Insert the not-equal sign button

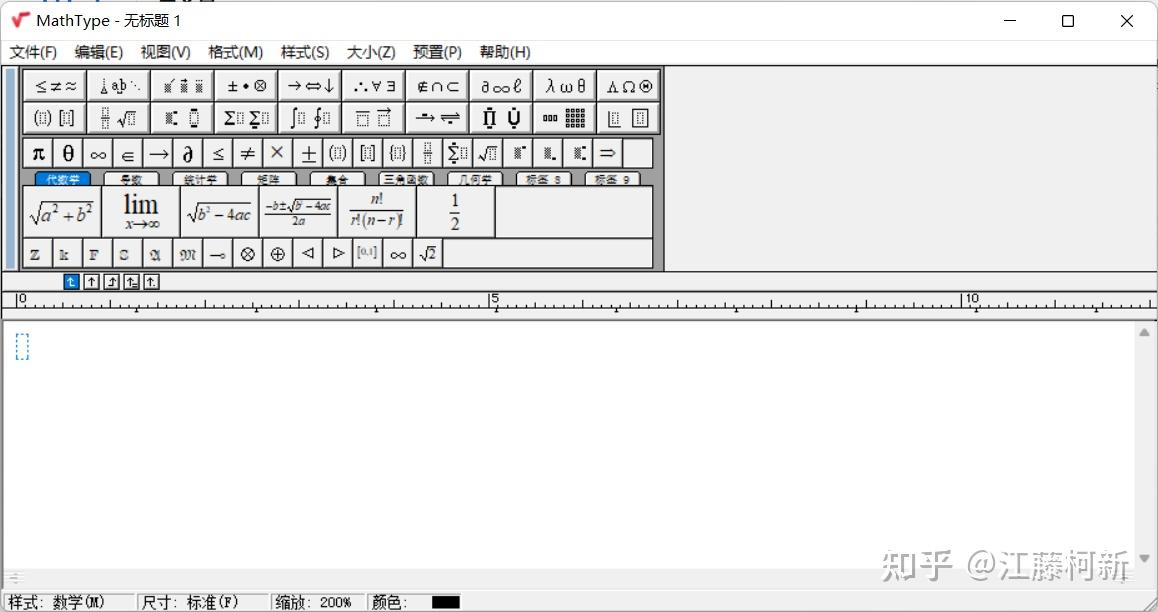point(248,154)
